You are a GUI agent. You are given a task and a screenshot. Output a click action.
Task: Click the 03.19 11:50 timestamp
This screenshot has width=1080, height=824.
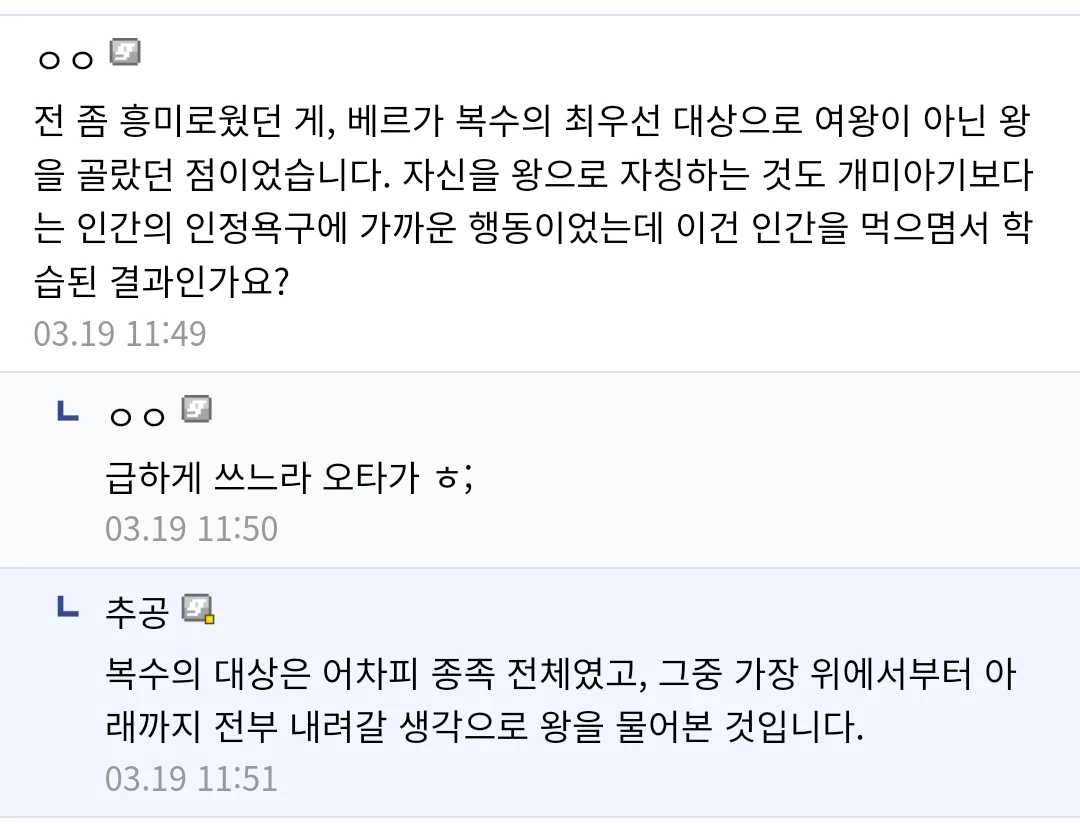[191, 528]
